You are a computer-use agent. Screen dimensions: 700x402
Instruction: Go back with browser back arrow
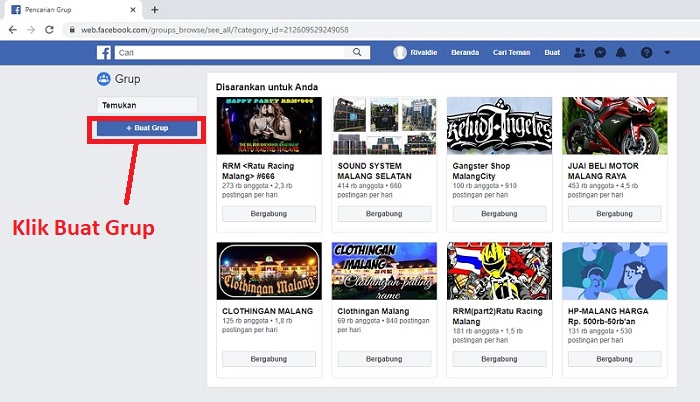coord(12,30)
